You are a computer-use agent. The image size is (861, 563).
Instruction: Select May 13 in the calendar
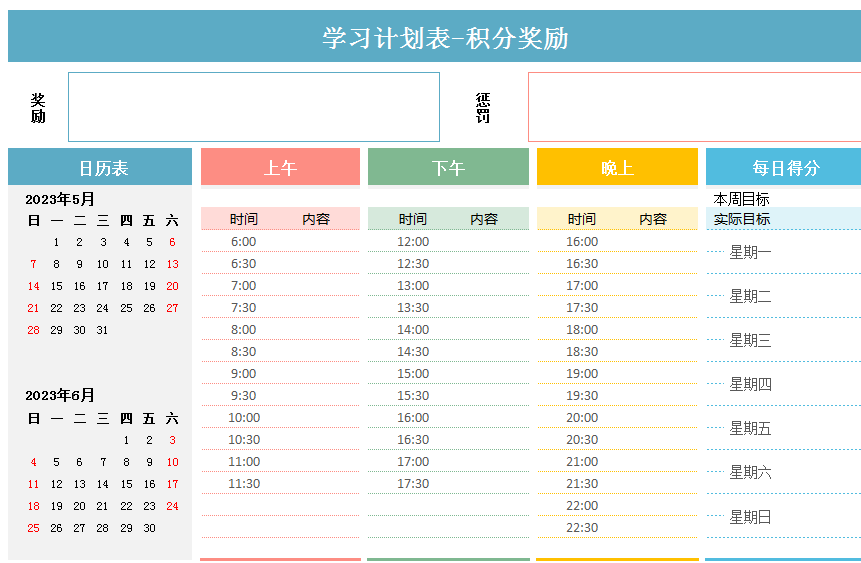tap(172, 264)
